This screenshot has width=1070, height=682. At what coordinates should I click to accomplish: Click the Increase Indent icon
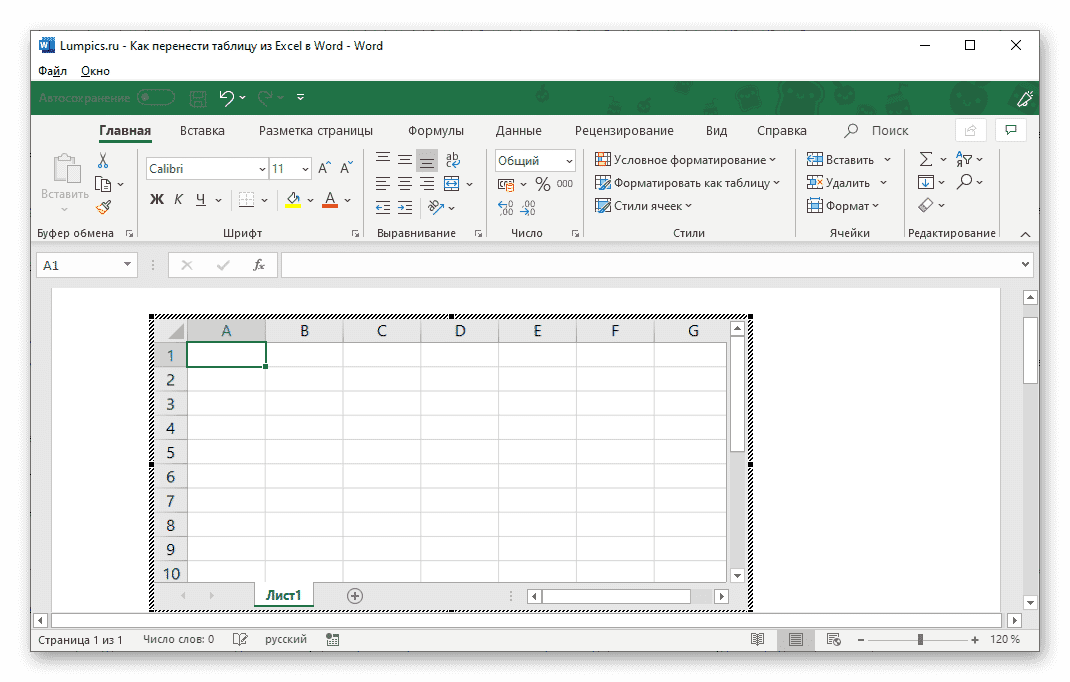pos(403,207)
